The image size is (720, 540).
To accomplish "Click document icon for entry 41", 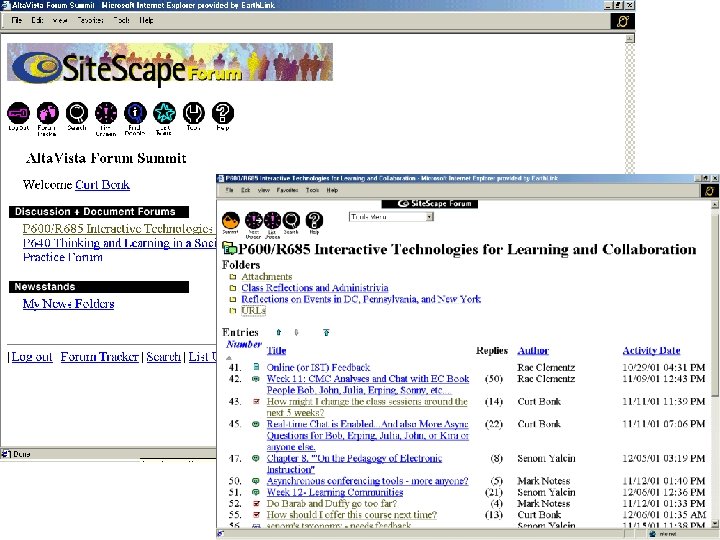I will [x=256, y=367].
